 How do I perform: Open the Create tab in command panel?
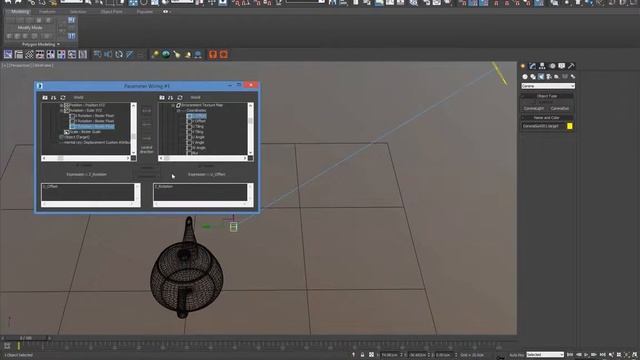[523, 66]
